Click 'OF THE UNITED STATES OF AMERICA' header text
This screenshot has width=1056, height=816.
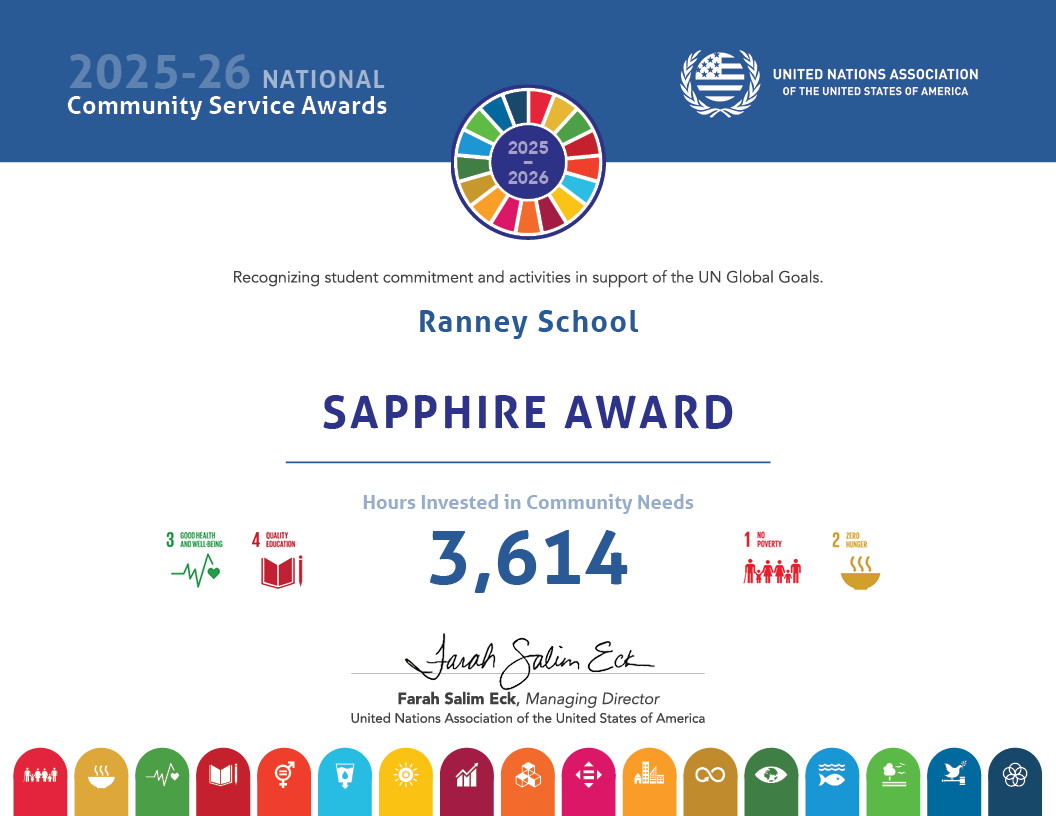875,91
